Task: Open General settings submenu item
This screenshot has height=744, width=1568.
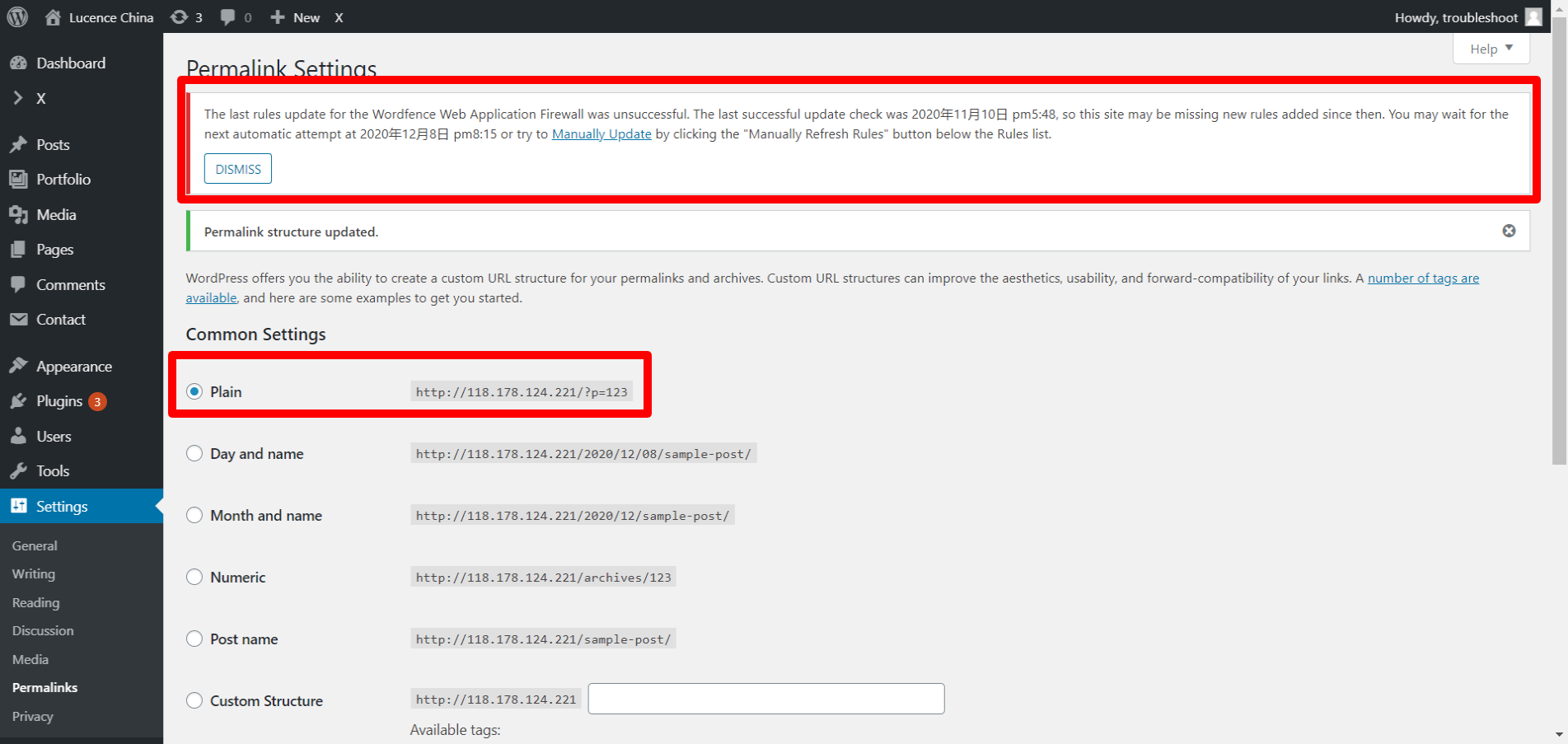Action: click(x=35, y=545)
